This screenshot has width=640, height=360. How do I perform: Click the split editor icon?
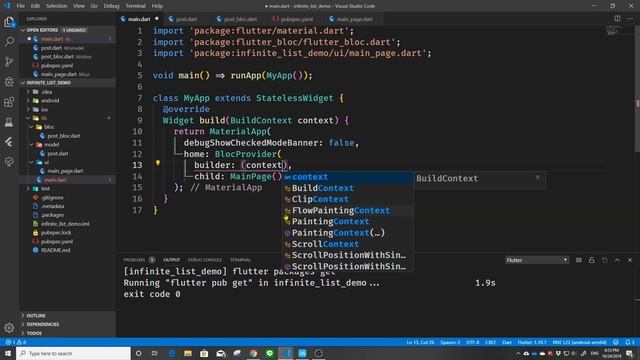pyautogui.click(x=617, y=18)
